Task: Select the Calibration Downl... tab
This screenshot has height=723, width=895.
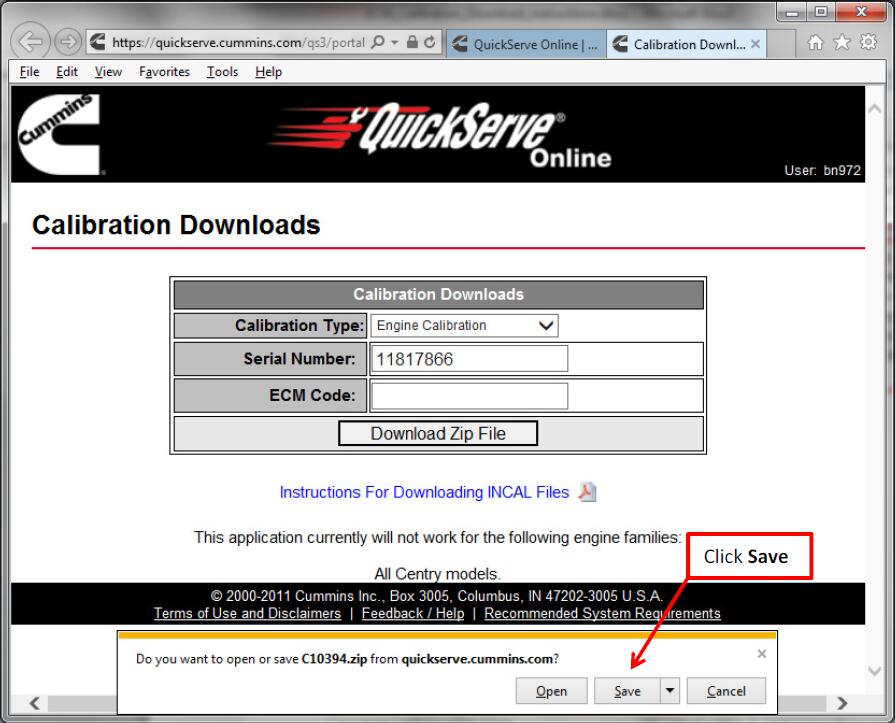Action: (x=686, y=44)
